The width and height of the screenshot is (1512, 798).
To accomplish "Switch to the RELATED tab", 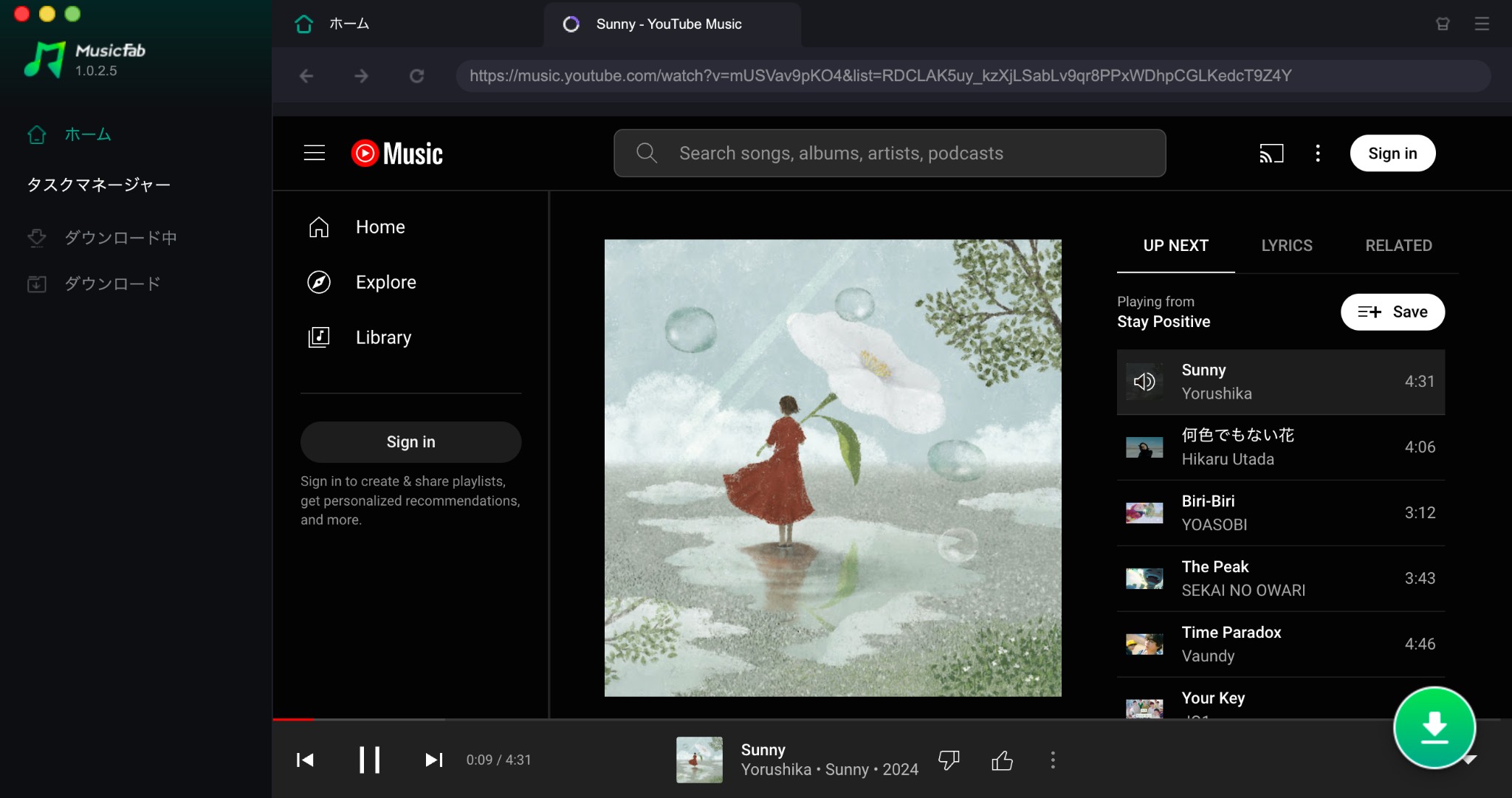I will (1398, 246).
